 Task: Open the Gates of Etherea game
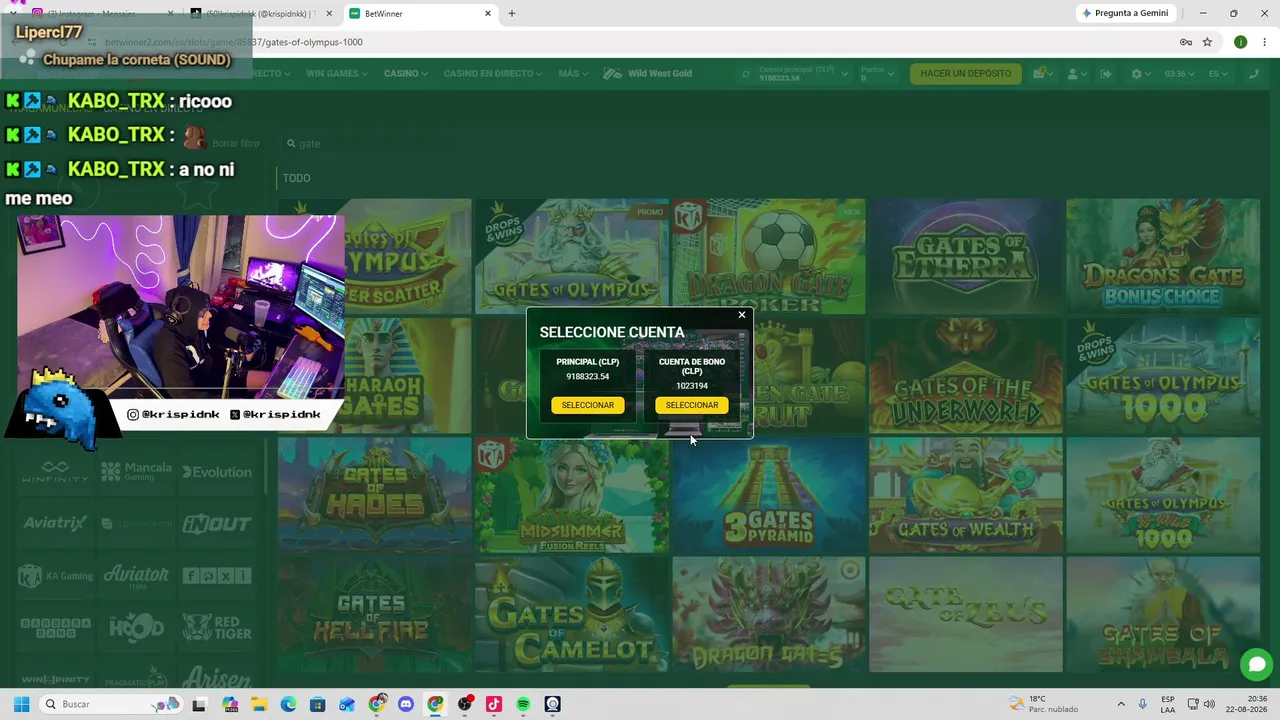(x=965, y=256)
